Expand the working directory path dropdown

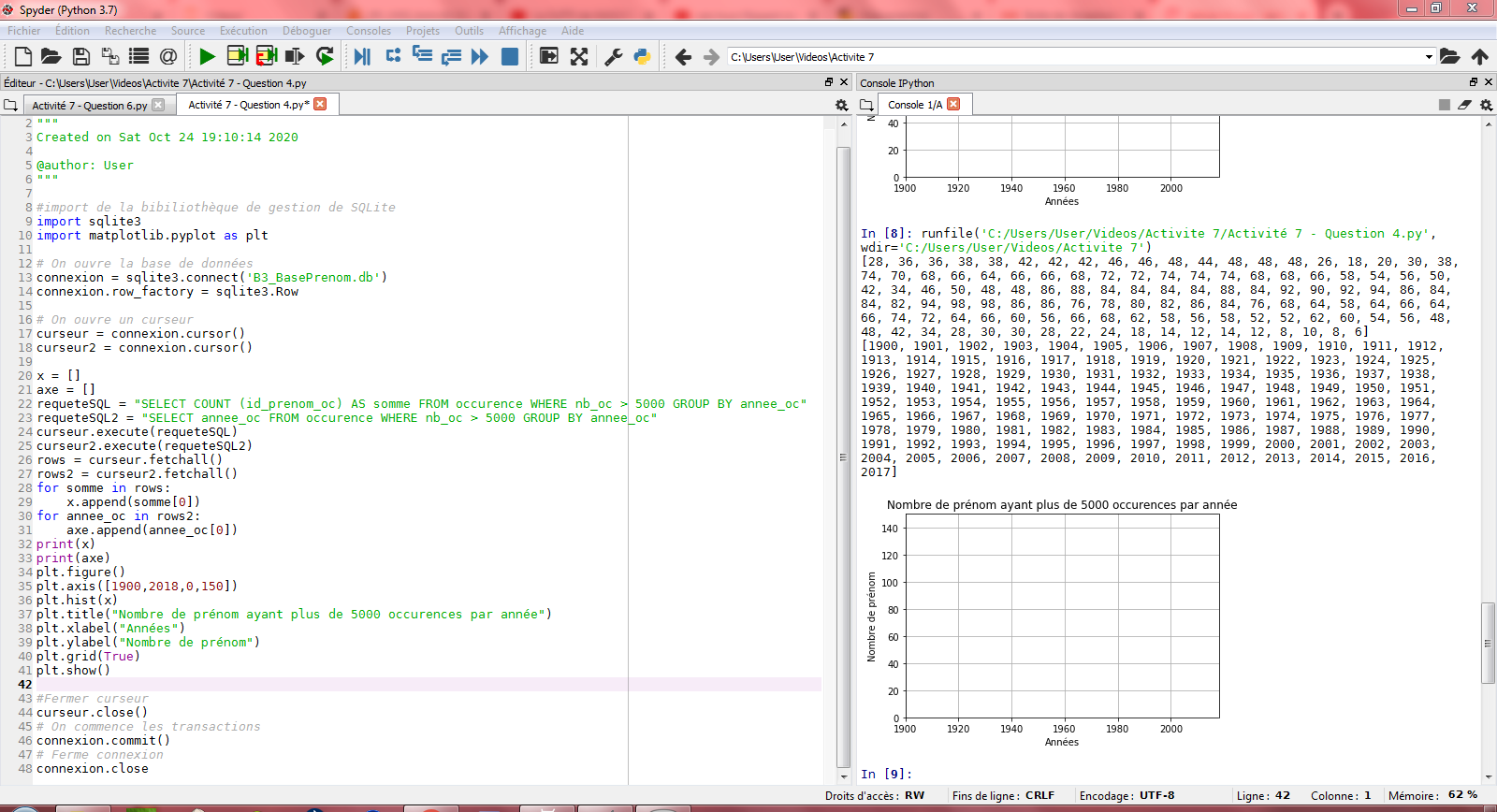1429,57
